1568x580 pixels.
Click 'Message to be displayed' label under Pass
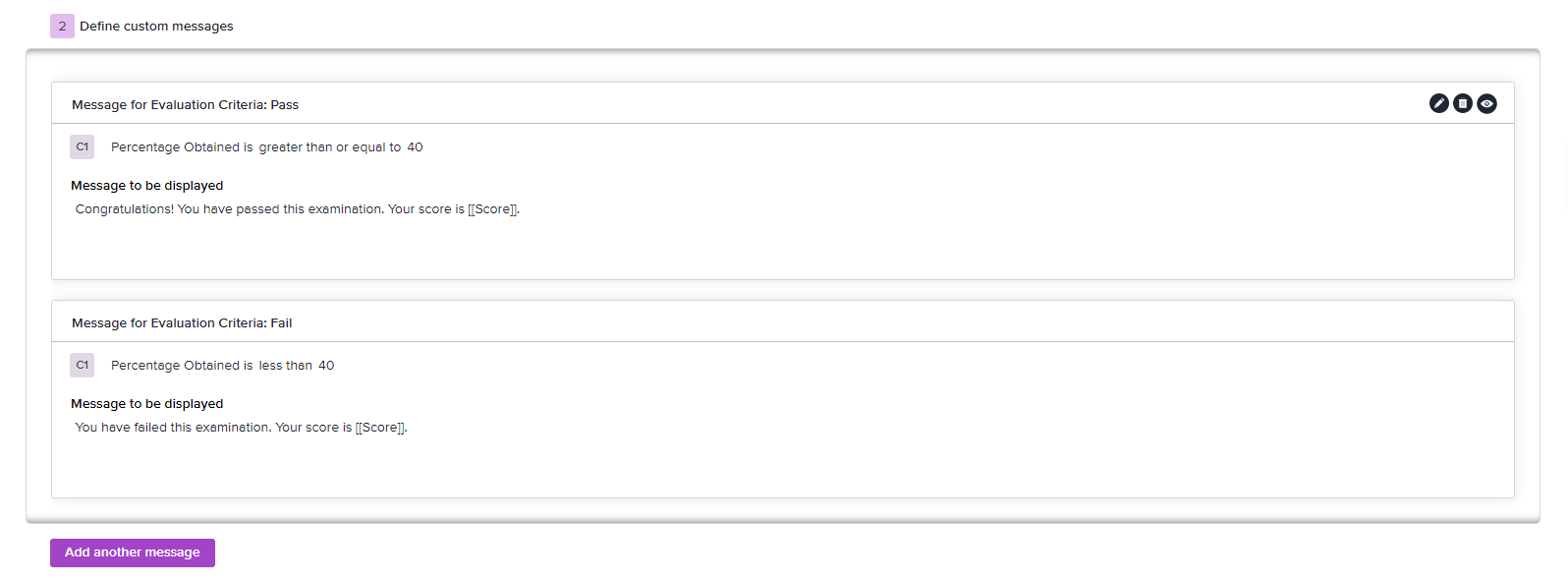(147, 185)
